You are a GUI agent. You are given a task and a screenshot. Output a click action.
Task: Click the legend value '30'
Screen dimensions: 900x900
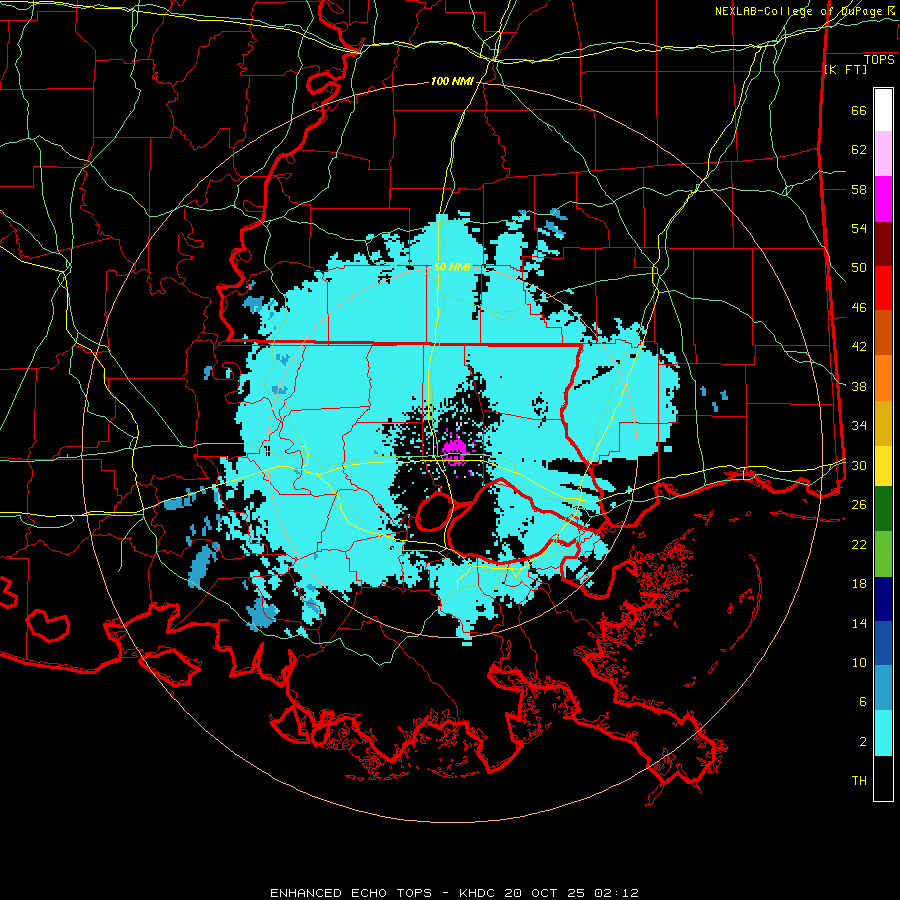(x=859, y=465)
